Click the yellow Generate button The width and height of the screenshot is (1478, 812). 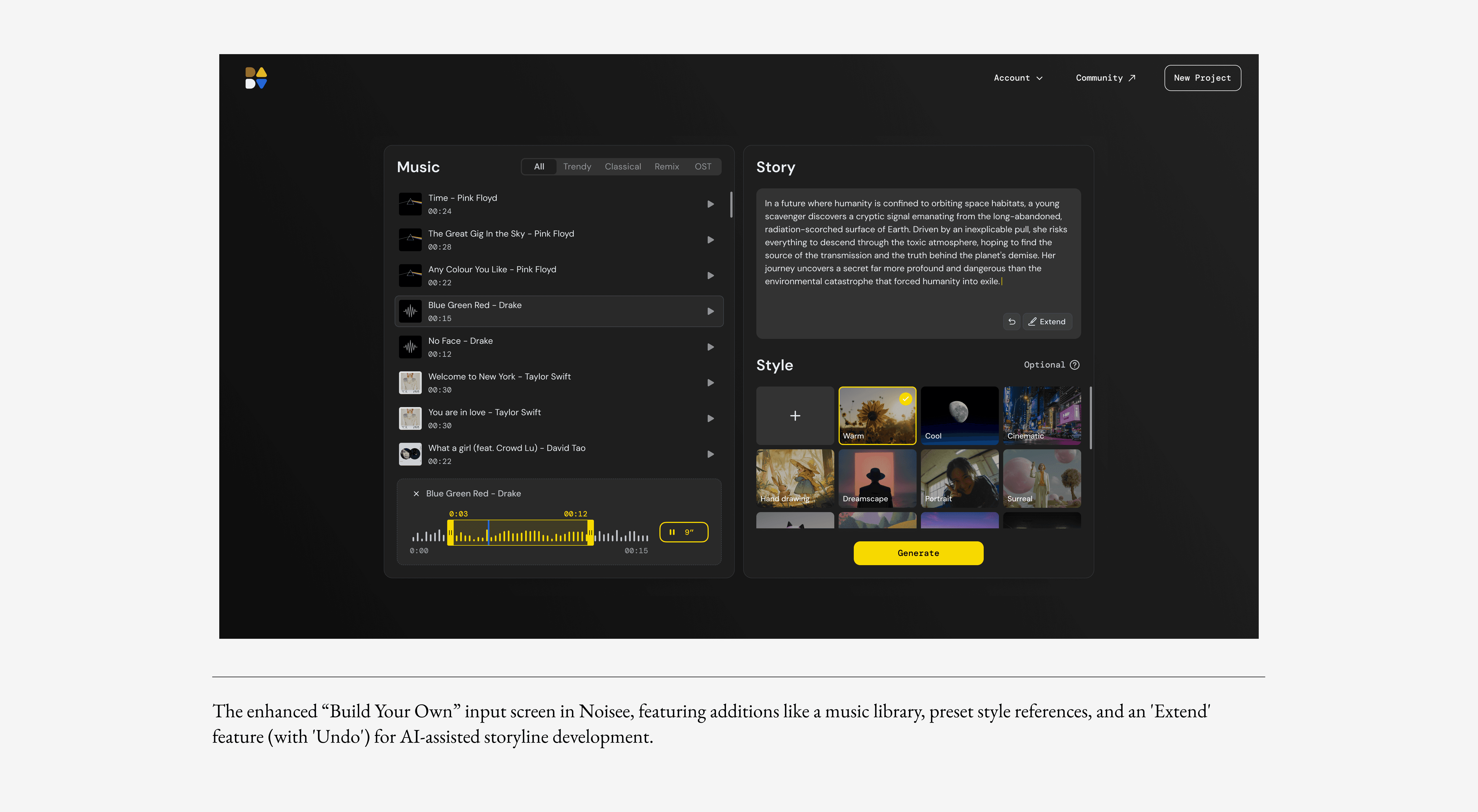pos(918,553)
